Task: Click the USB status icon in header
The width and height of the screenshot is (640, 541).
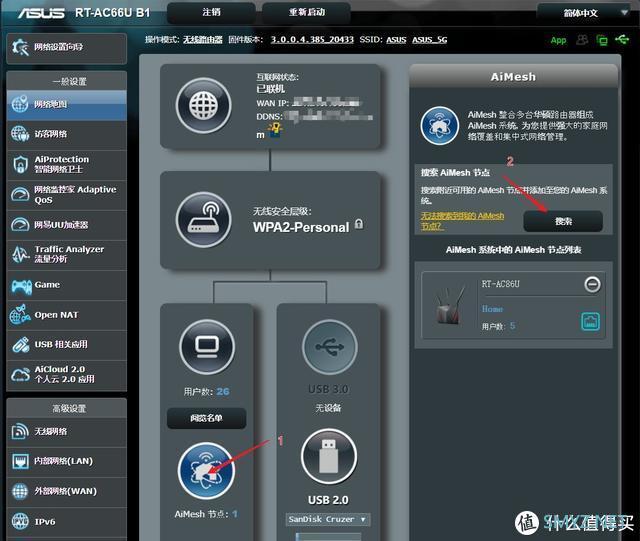Action: click(x=622, y=39)
